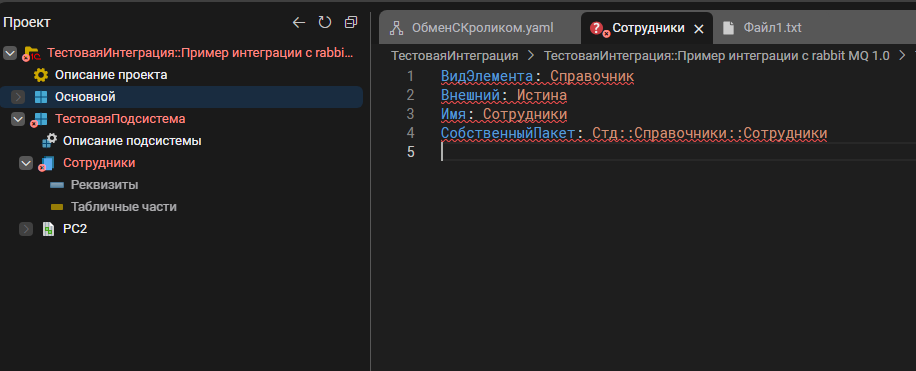Screen dimensions: 916x371
Task: Click the Реквизиты attribute icon
Action: 57,185
